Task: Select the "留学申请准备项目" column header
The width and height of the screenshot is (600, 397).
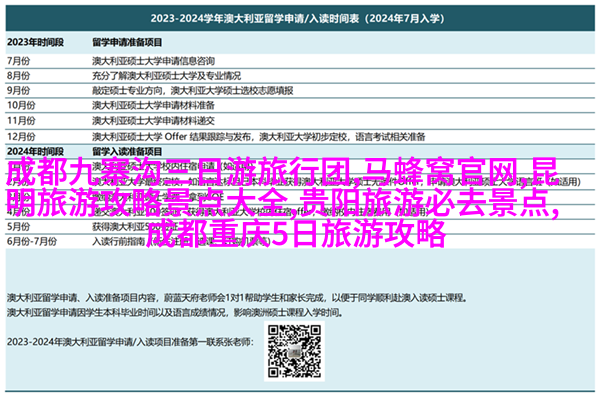Action: 127,42
